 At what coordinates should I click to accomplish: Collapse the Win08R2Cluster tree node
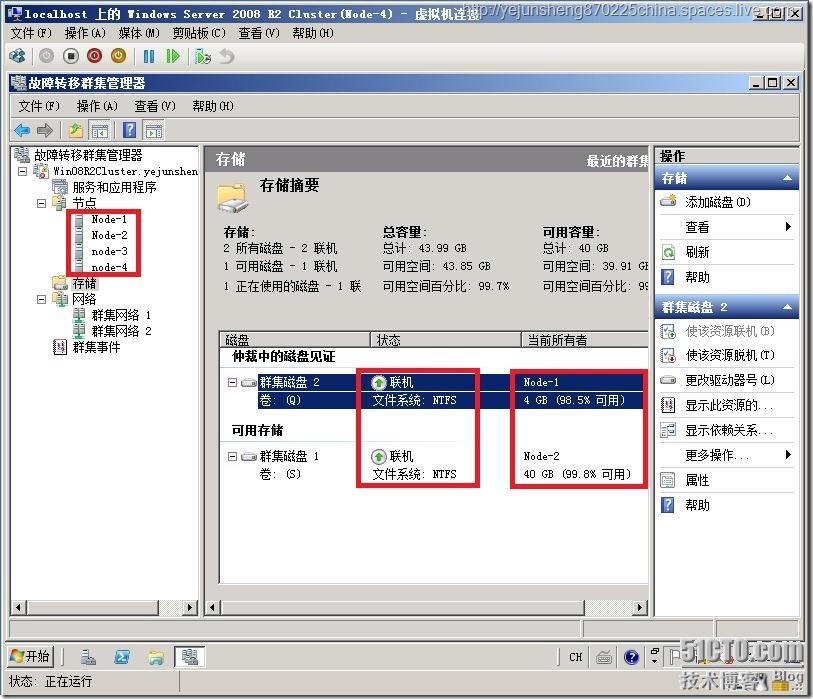coord(22,171)
